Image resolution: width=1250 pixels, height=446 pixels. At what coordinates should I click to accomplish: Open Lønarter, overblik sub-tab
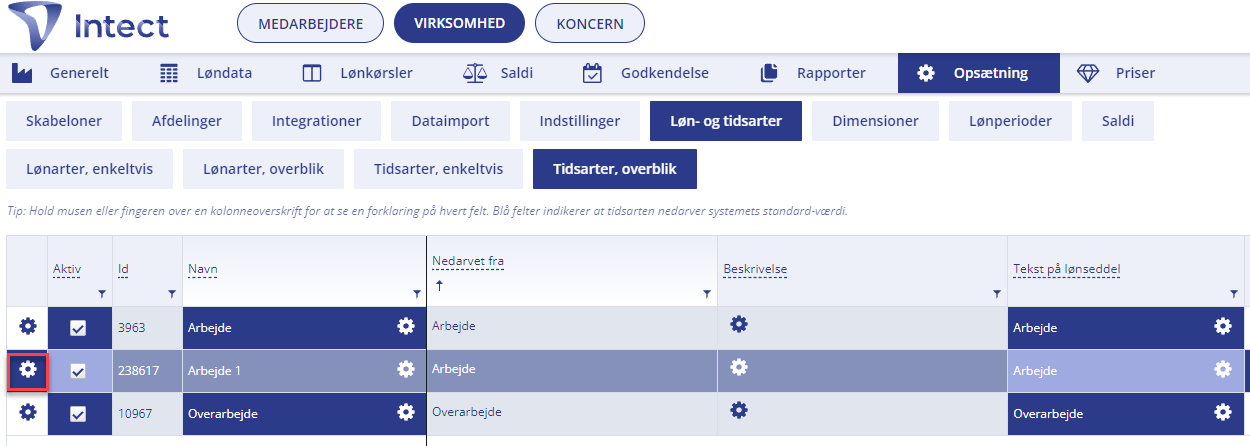pyautogui.click(x=263, y=169)
